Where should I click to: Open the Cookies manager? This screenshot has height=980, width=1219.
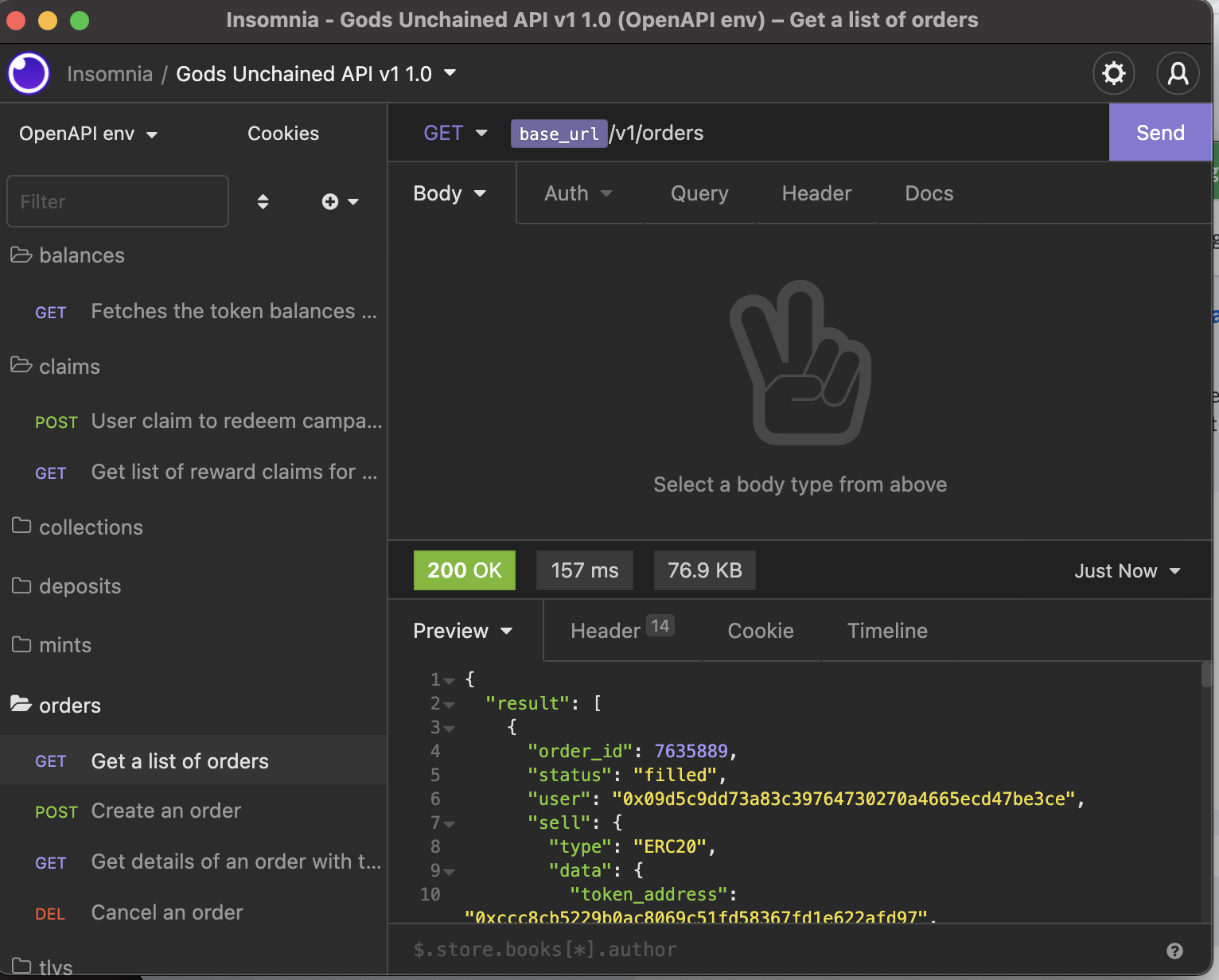283,134
